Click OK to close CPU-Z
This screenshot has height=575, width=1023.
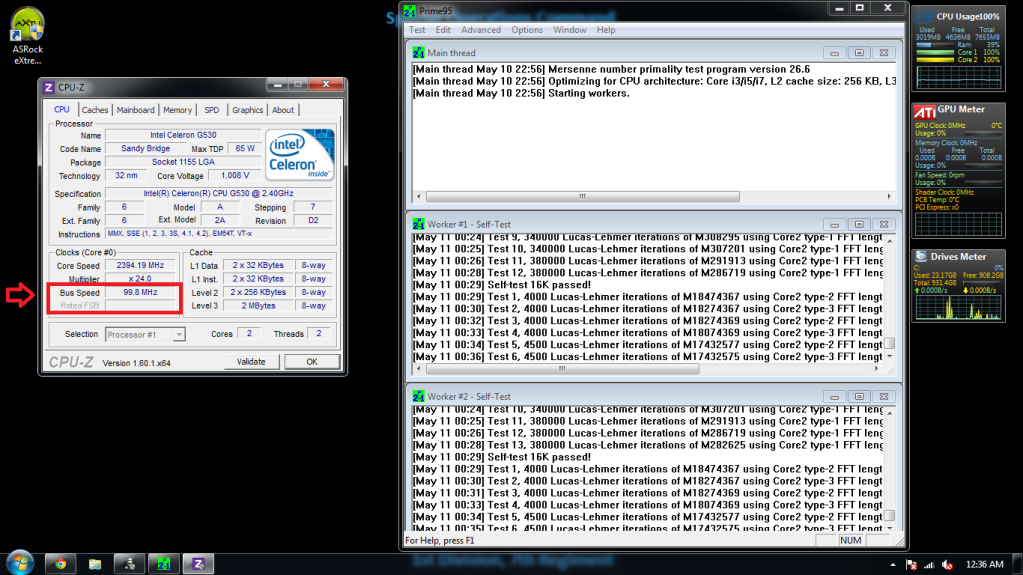tap(311, 362)
